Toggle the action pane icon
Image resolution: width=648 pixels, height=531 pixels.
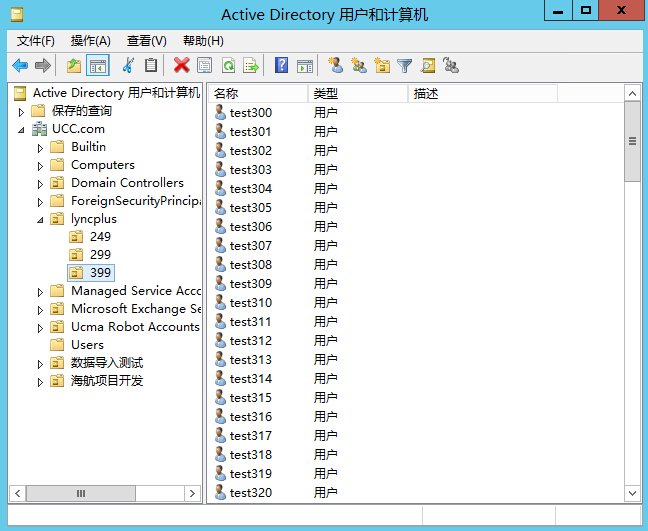(305, 65)
